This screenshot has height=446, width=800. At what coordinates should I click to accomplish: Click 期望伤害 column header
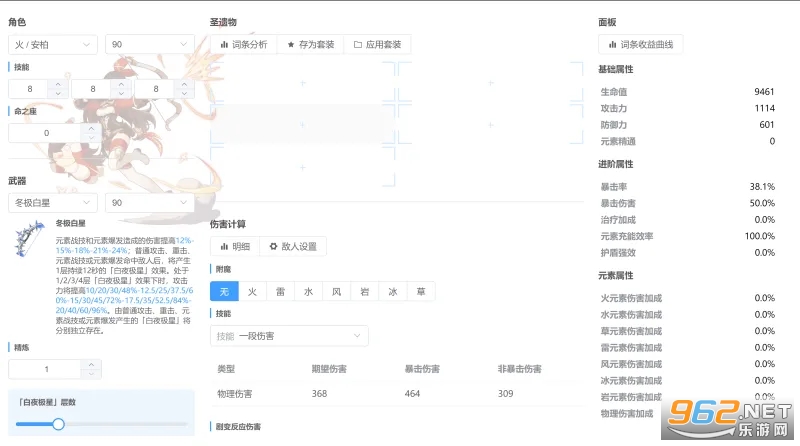(329, 369)
